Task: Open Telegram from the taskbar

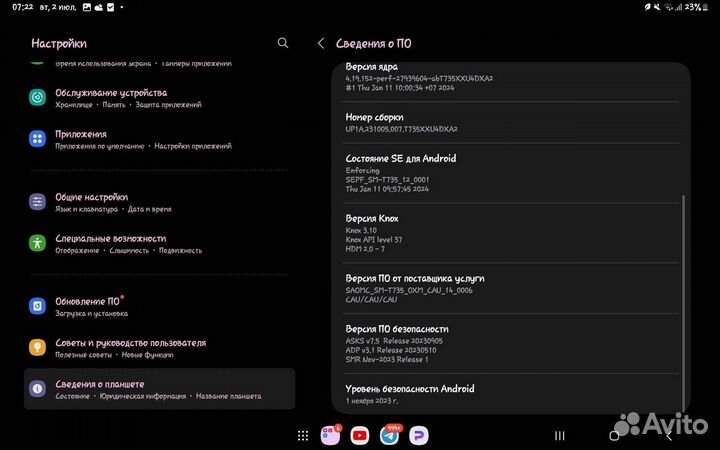Action: [389, 435]
